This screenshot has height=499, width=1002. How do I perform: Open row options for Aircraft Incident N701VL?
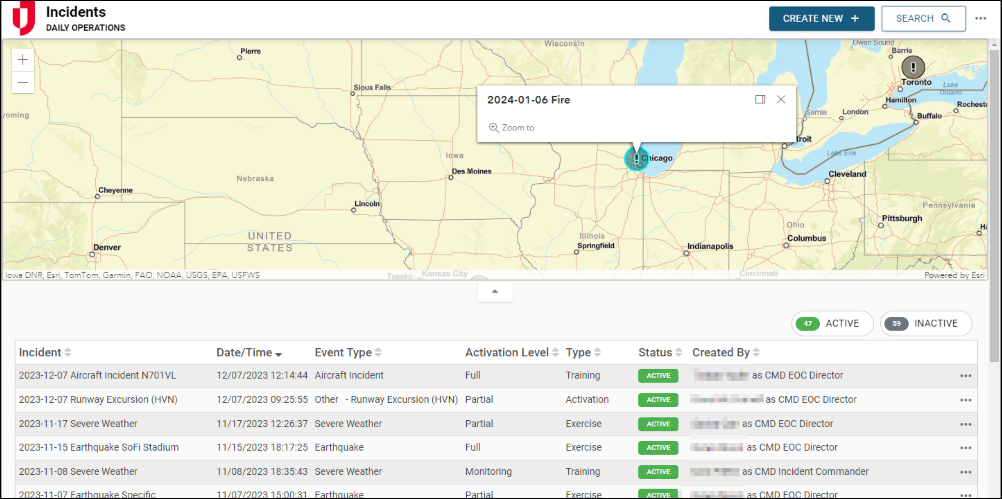tap(965, 376)
